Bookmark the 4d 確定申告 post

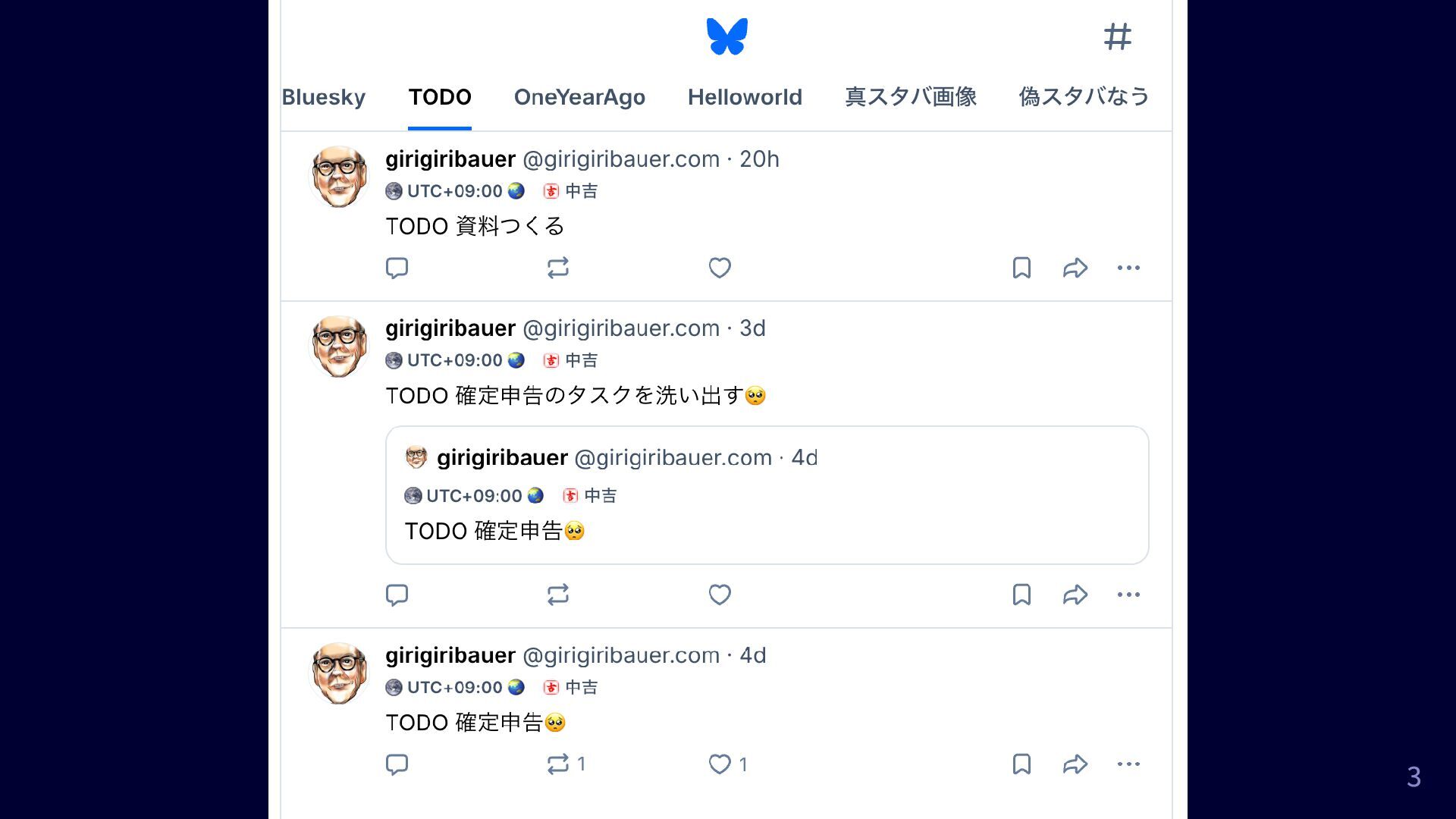(x=1021, y=764)
